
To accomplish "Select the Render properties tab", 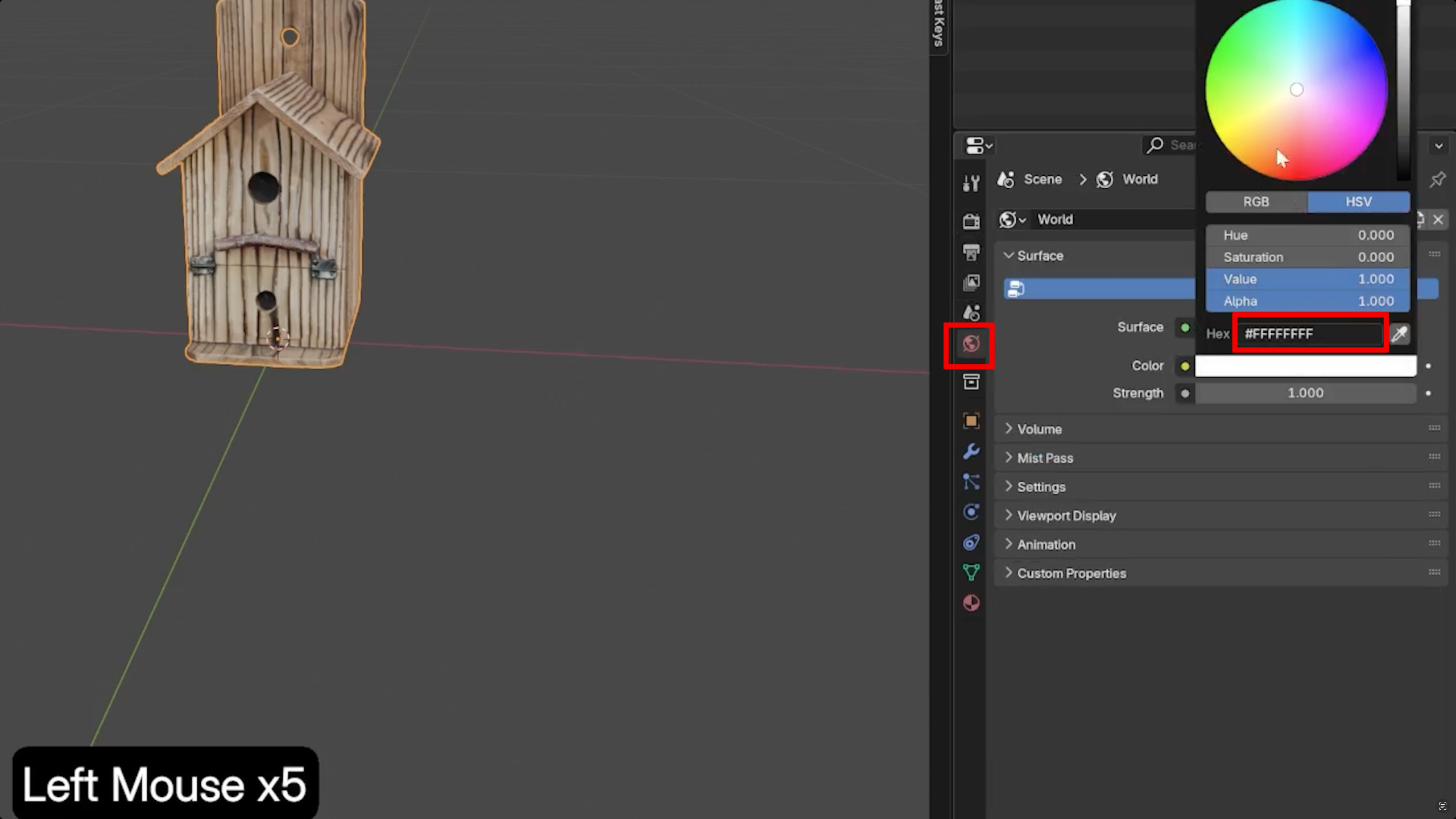I will (x=971, y=222).
